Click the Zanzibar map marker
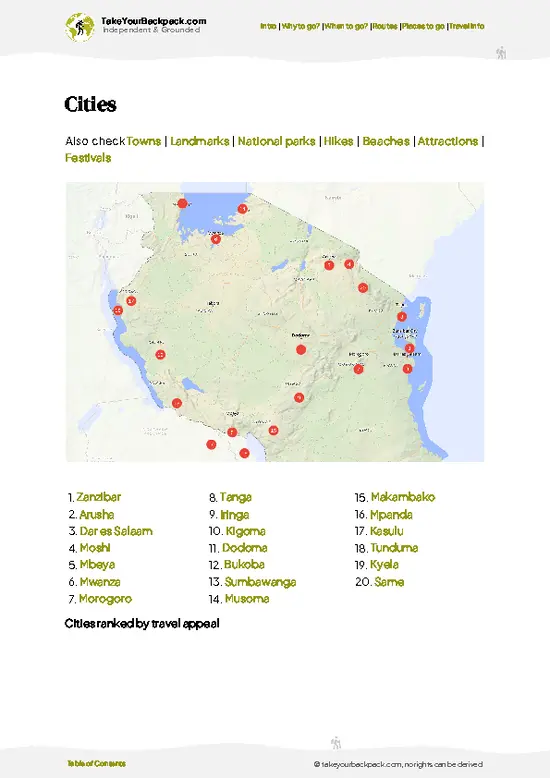550x778 pixels. 409,348
